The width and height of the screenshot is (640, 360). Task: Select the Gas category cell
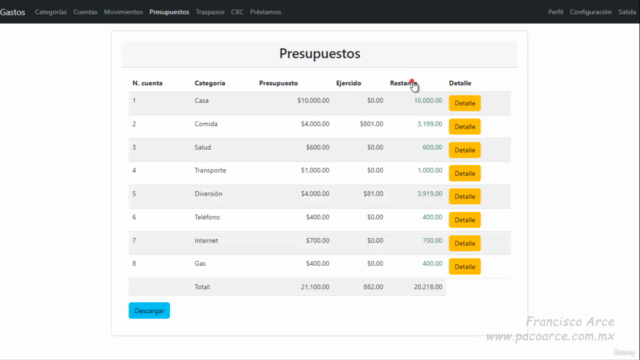200,264
